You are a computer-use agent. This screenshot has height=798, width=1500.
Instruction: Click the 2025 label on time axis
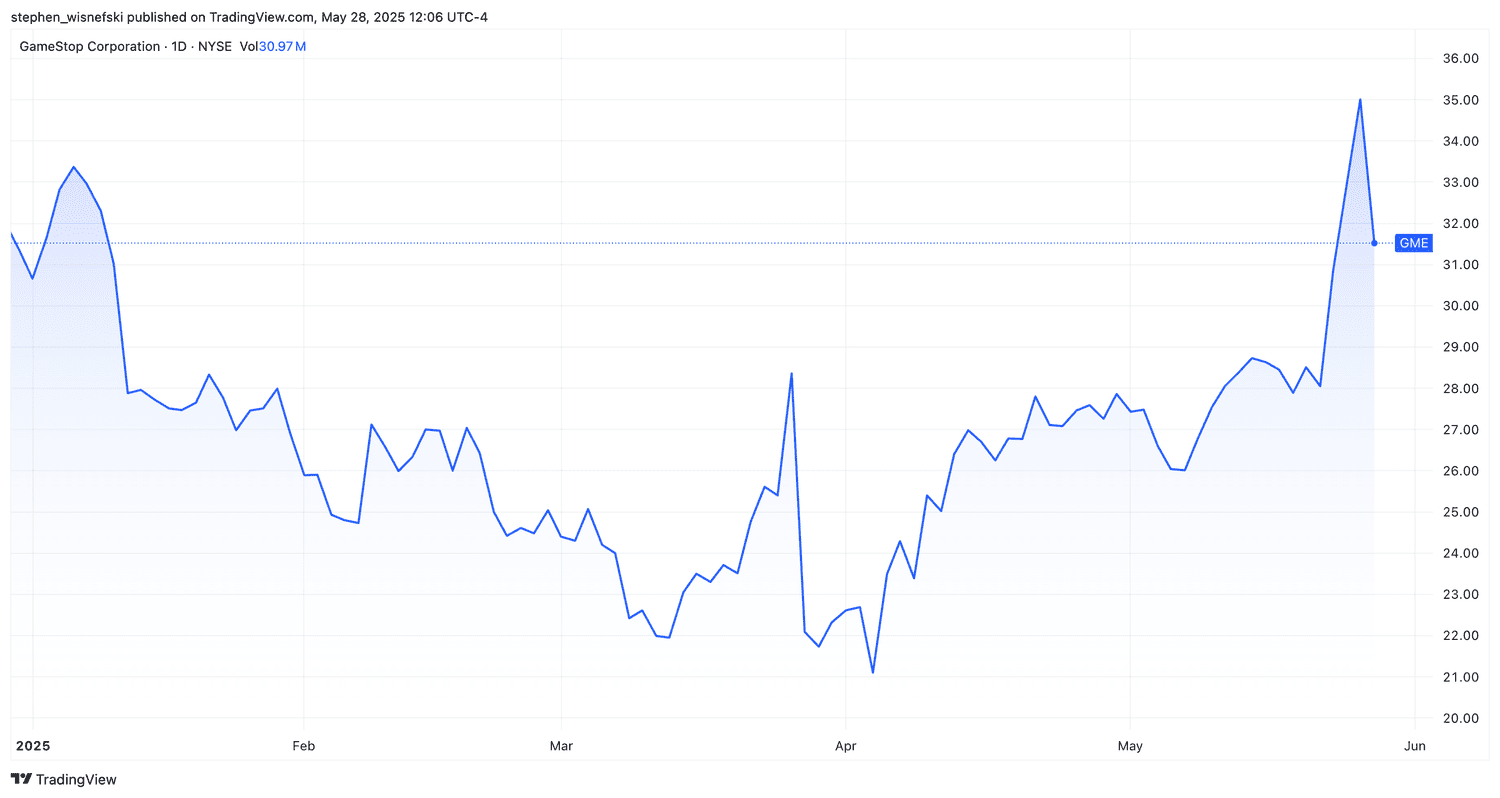pos(33,746)
